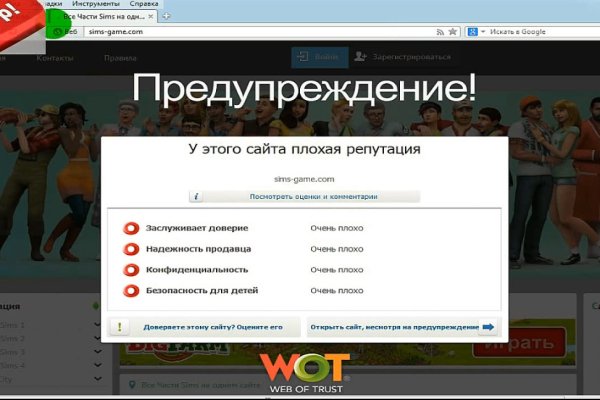Click the red rating icon for 'Заслуживает доверие'

pos(130,228)
